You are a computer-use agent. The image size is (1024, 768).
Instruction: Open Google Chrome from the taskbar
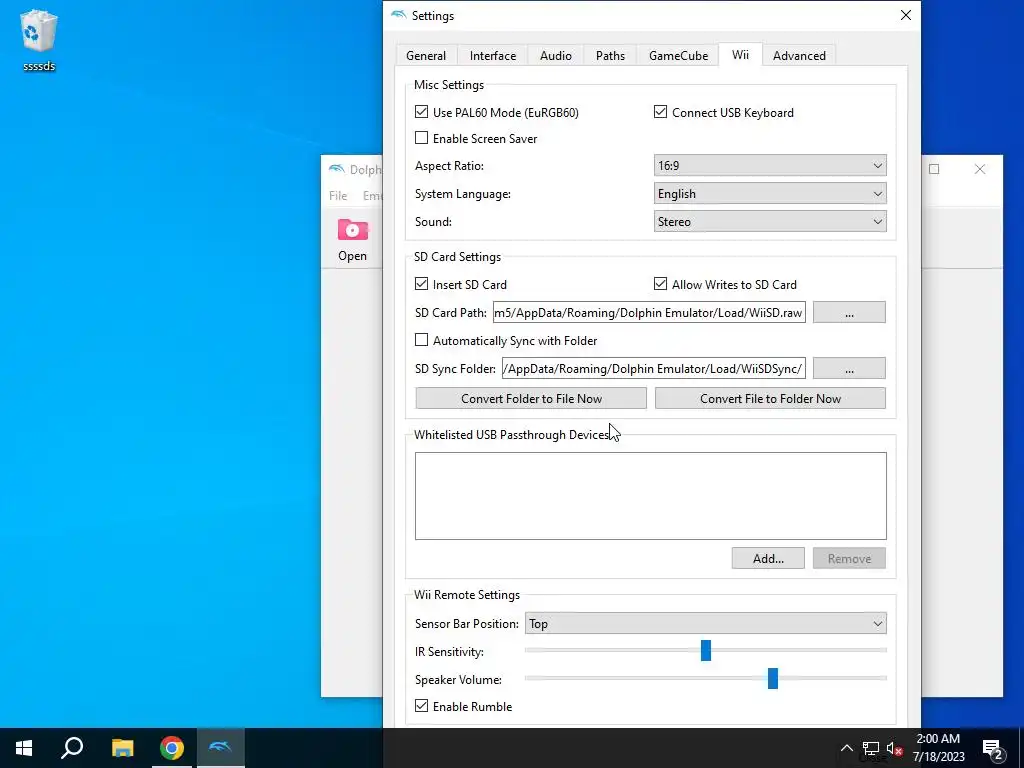tap(171, 748)
